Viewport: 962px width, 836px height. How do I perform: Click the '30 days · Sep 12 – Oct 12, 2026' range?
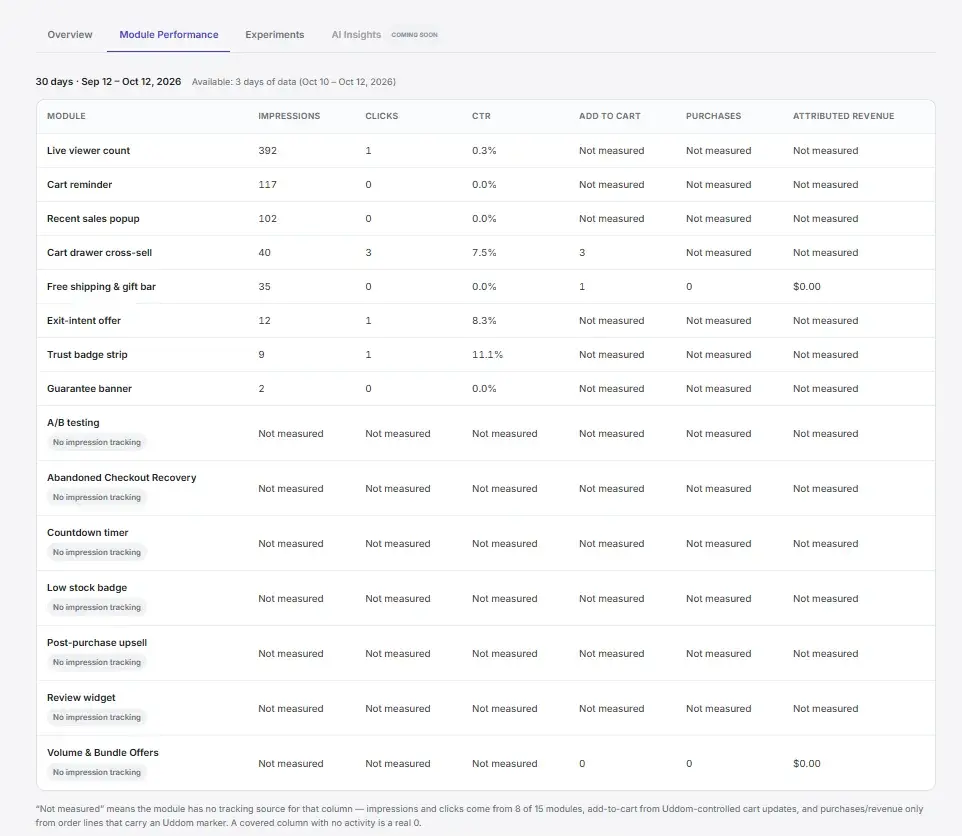[108, 82]
